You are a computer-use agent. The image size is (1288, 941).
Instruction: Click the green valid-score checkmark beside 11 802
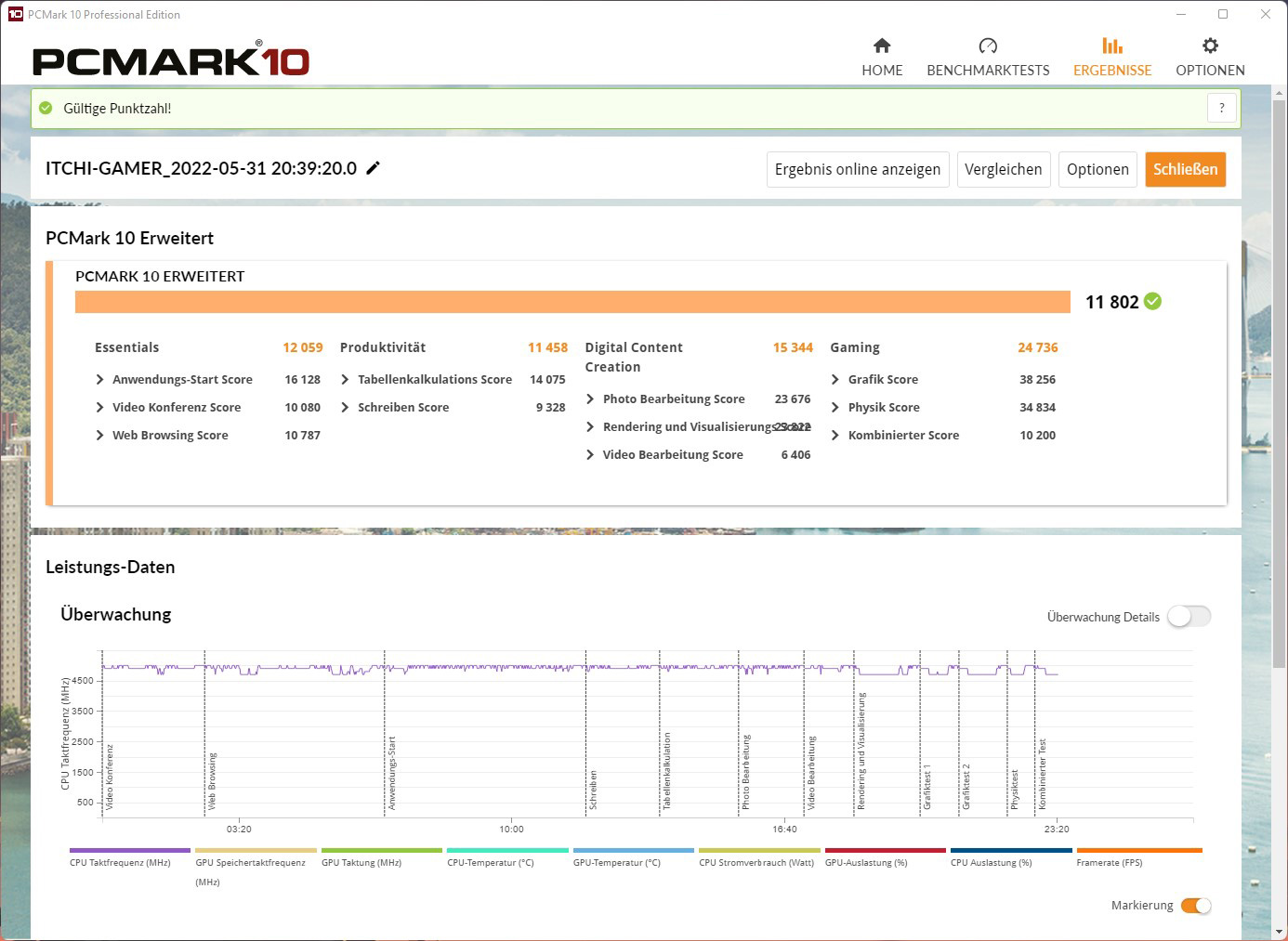[1152, 301]
